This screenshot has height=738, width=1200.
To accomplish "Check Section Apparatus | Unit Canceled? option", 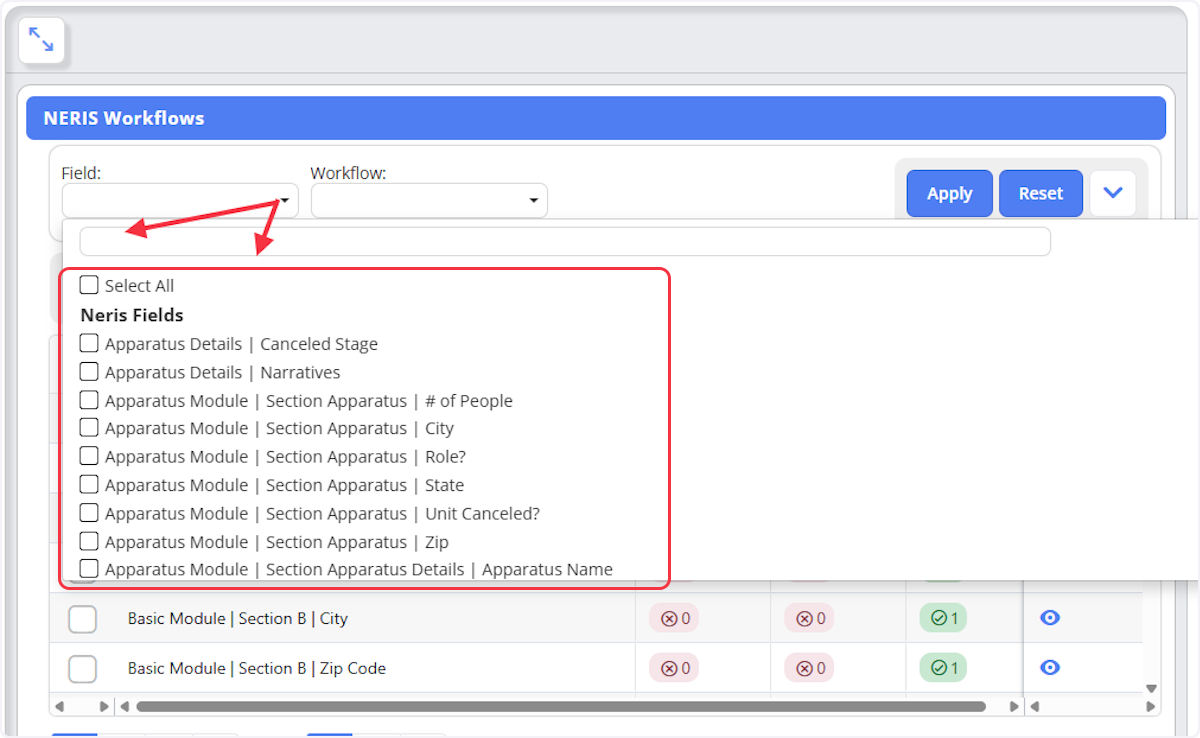I will pos(89,513).
